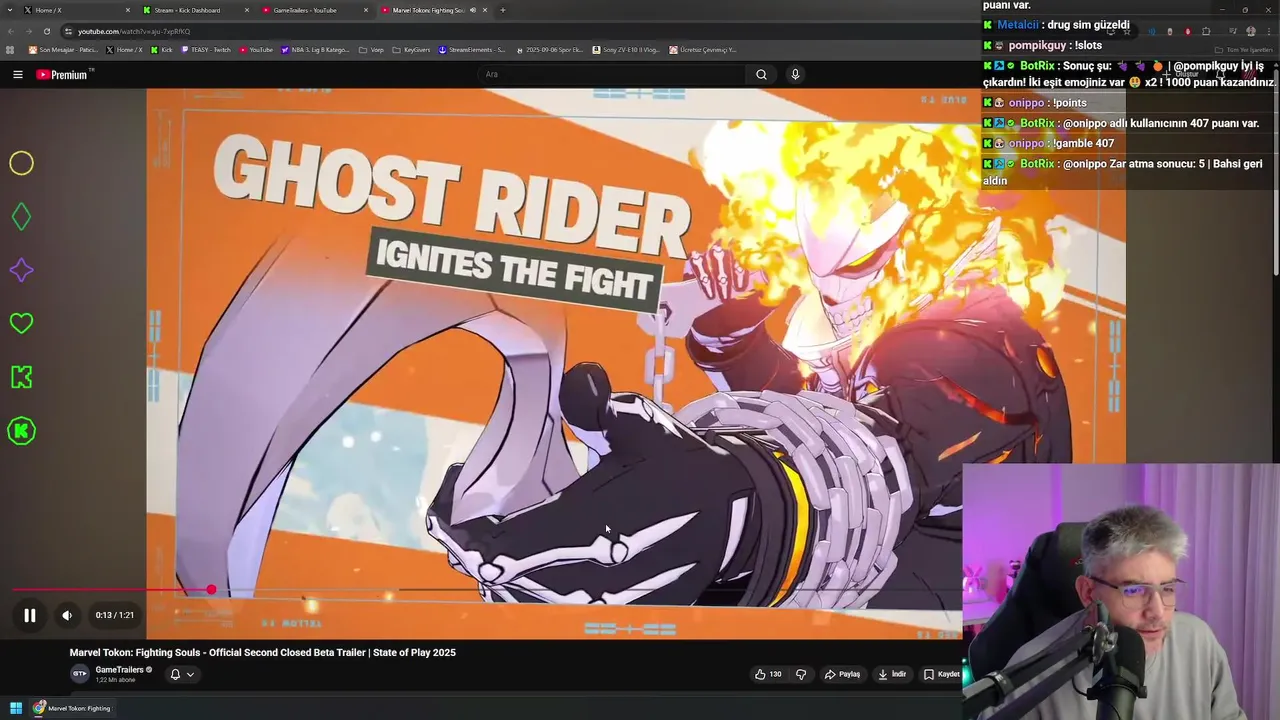
Task: Open StreamElements bookmark
Action: tap(472, 49)
